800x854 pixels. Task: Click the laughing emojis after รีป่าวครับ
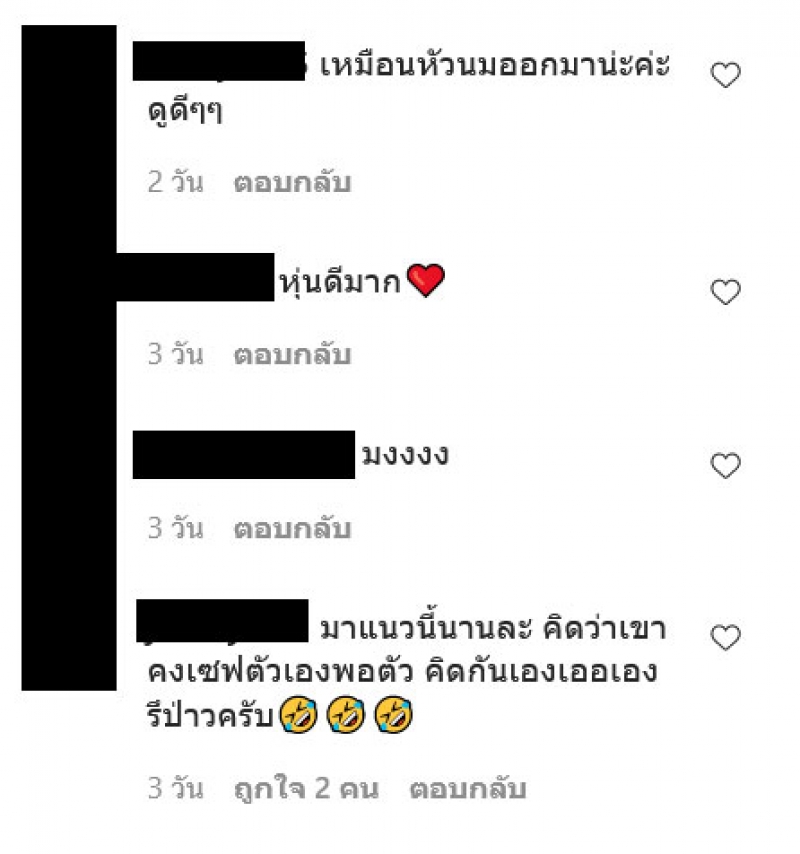(346, 714)
